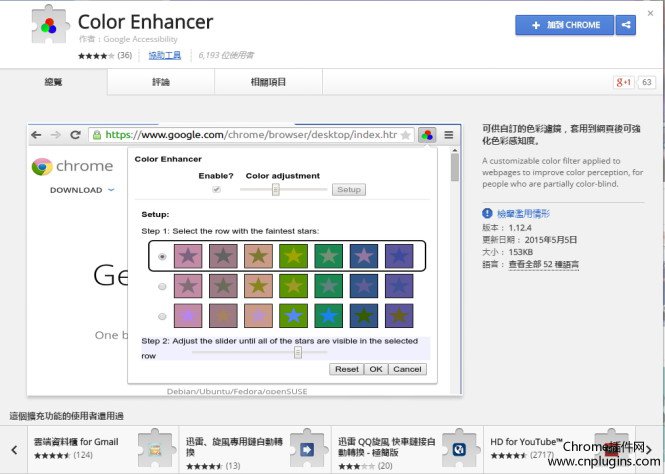665x474 pixels.
Task: Open the 迅雷、旋風專用鏈自動轉換 extension card
Action: click(x=255, y=450)
